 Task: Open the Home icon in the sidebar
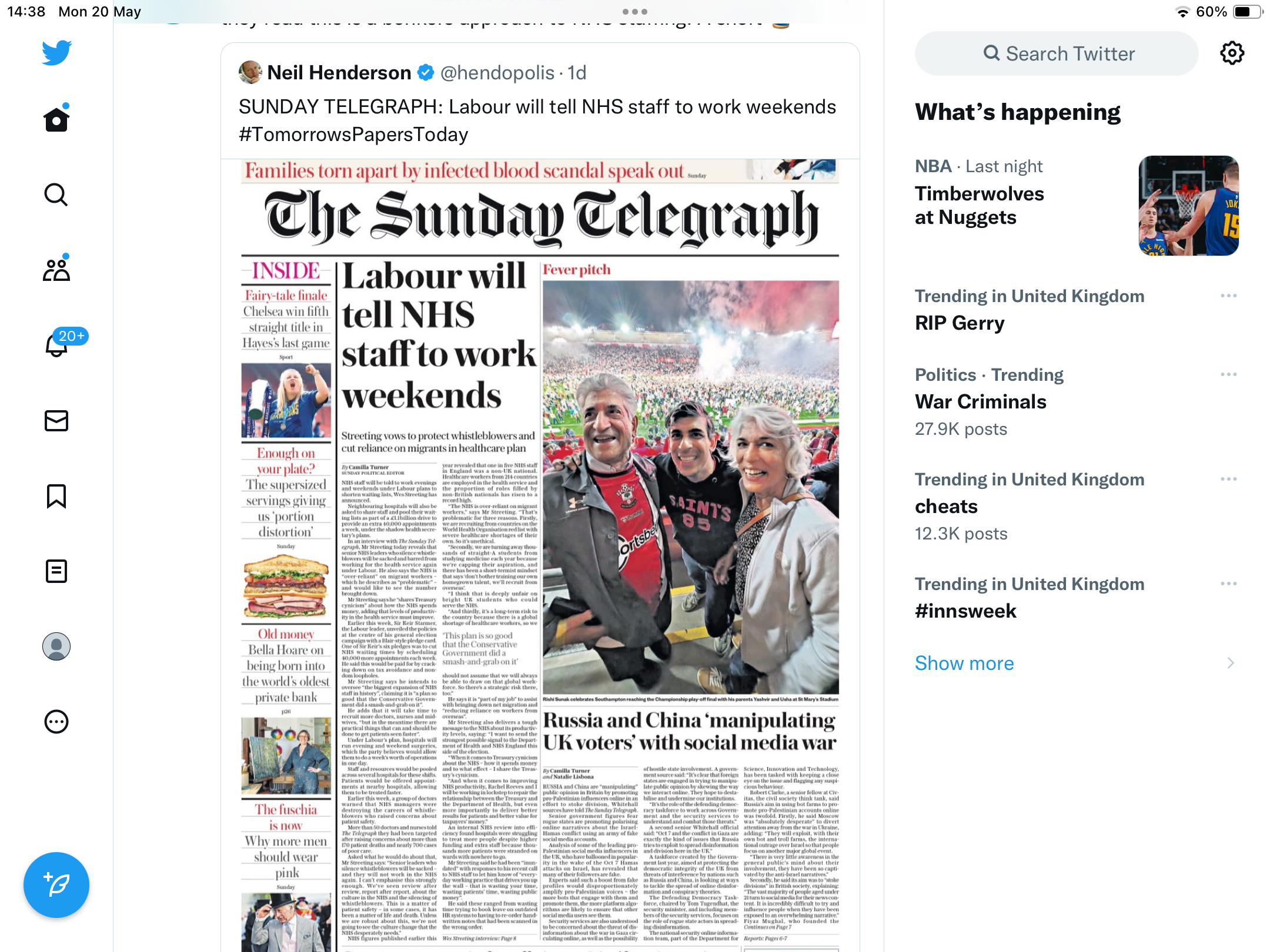[x=56, y=120]
